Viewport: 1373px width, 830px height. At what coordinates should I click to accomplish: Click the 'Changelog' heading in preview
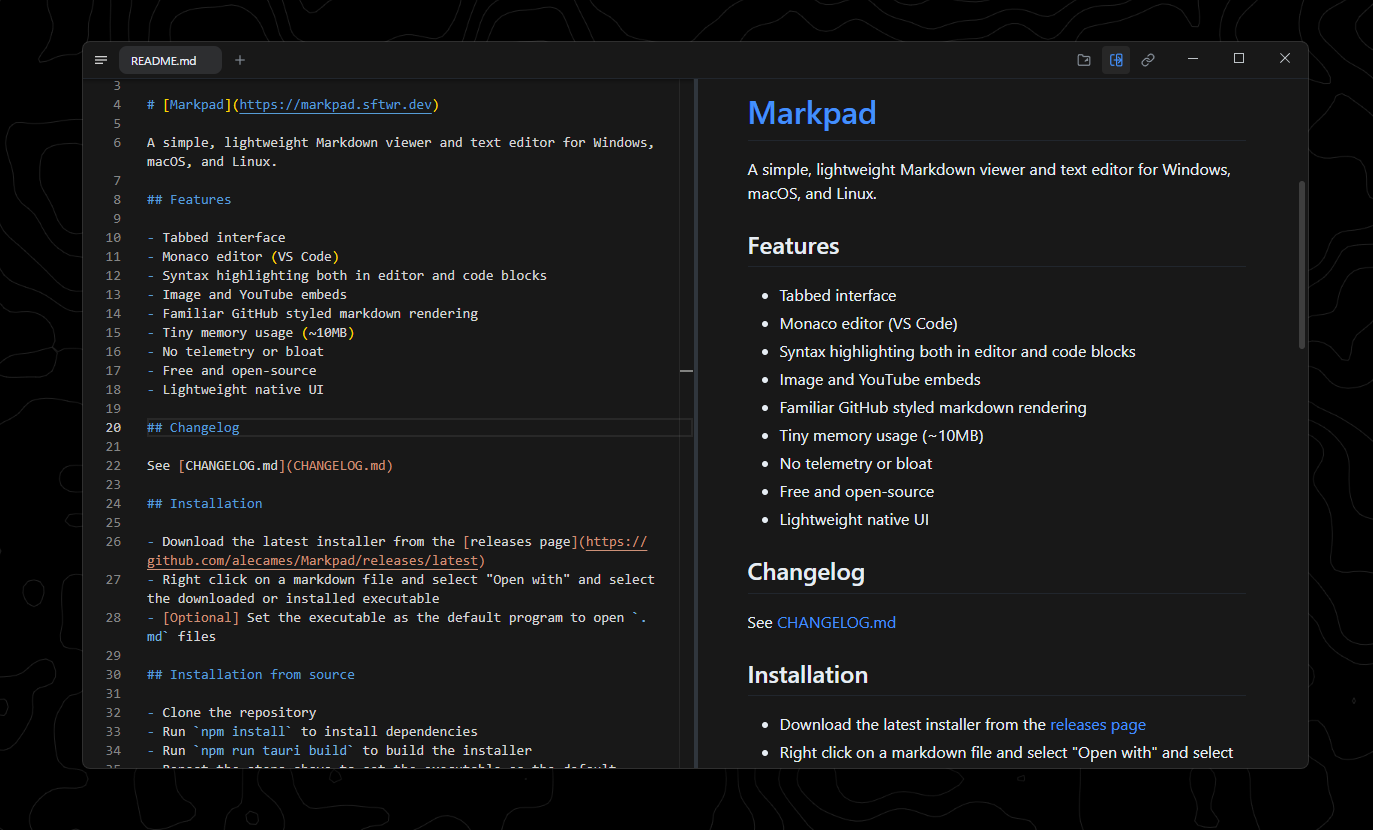coord(806,572)
